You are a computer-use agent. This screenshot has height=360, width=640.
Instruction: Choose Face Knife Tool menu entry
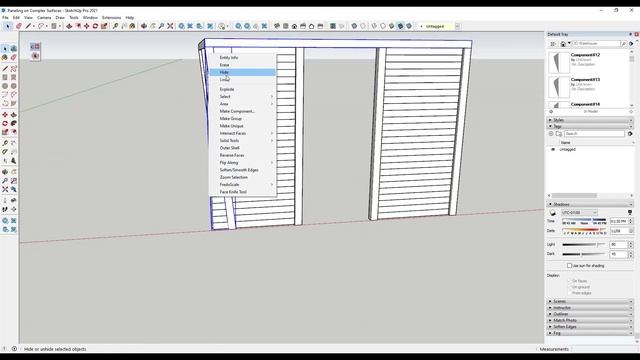point(242,192)
